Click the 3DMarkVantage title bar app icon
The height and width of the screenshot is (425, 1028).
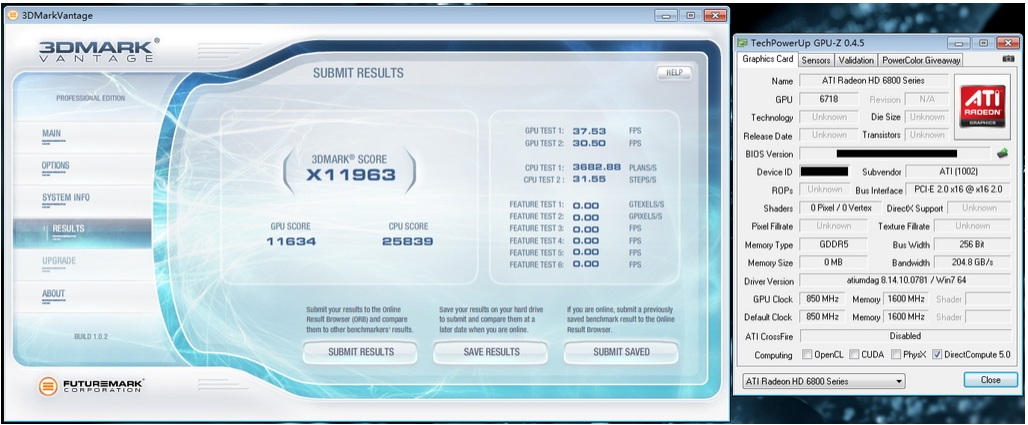(11, 15)
